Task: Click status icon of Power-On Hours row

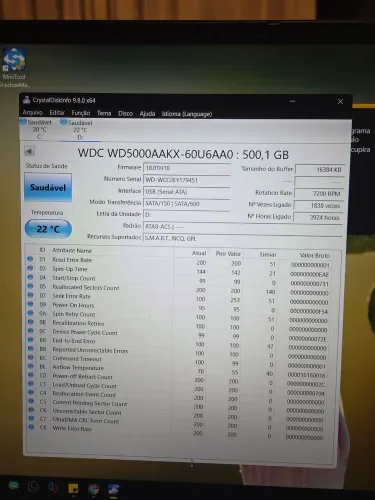Action: point(30,304)
